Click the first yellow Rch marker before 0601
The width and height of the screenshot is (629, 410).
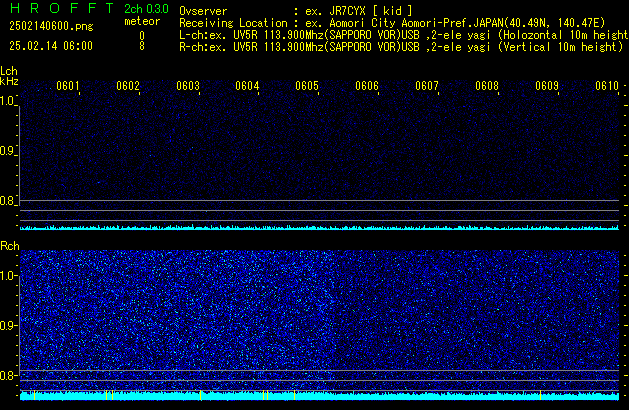click(34, 395)
